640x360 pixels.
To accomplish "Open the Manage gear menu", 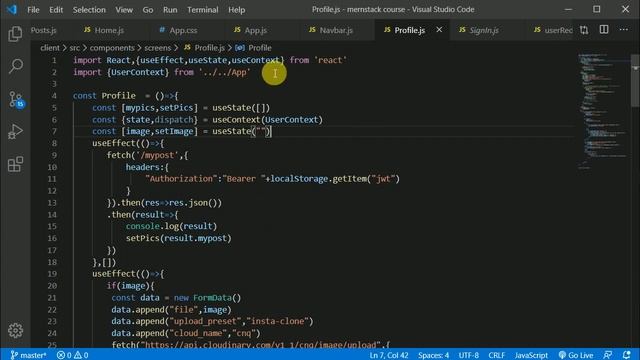I will coord(15,330).
